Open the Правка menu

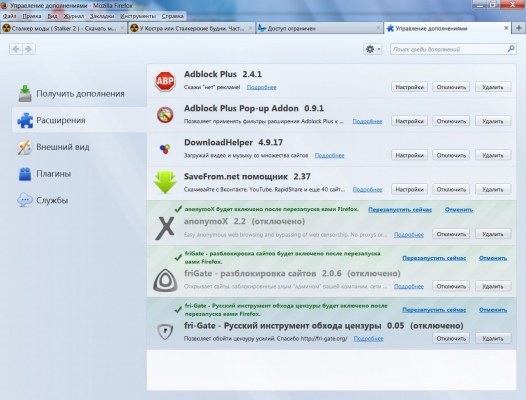click(32, 16)
